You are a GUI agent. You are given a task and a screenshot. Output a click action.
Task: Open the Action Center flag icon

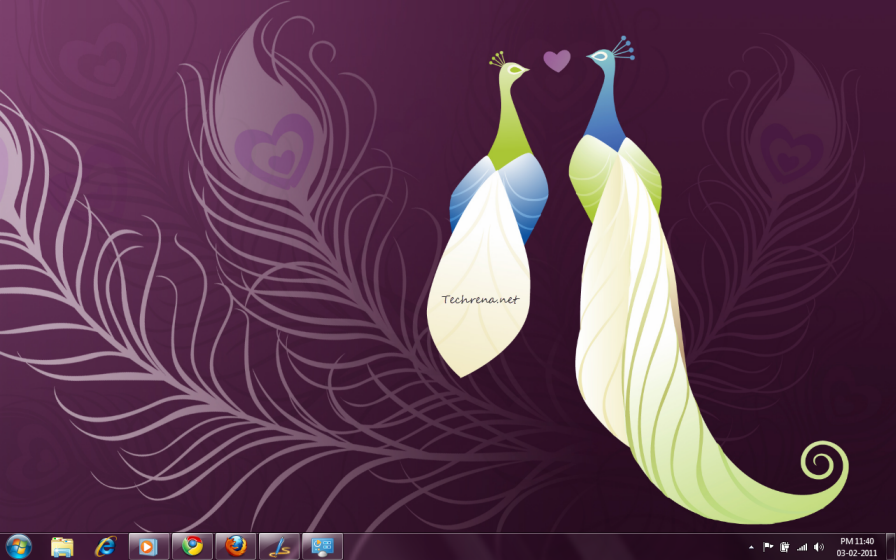point(768,547)
